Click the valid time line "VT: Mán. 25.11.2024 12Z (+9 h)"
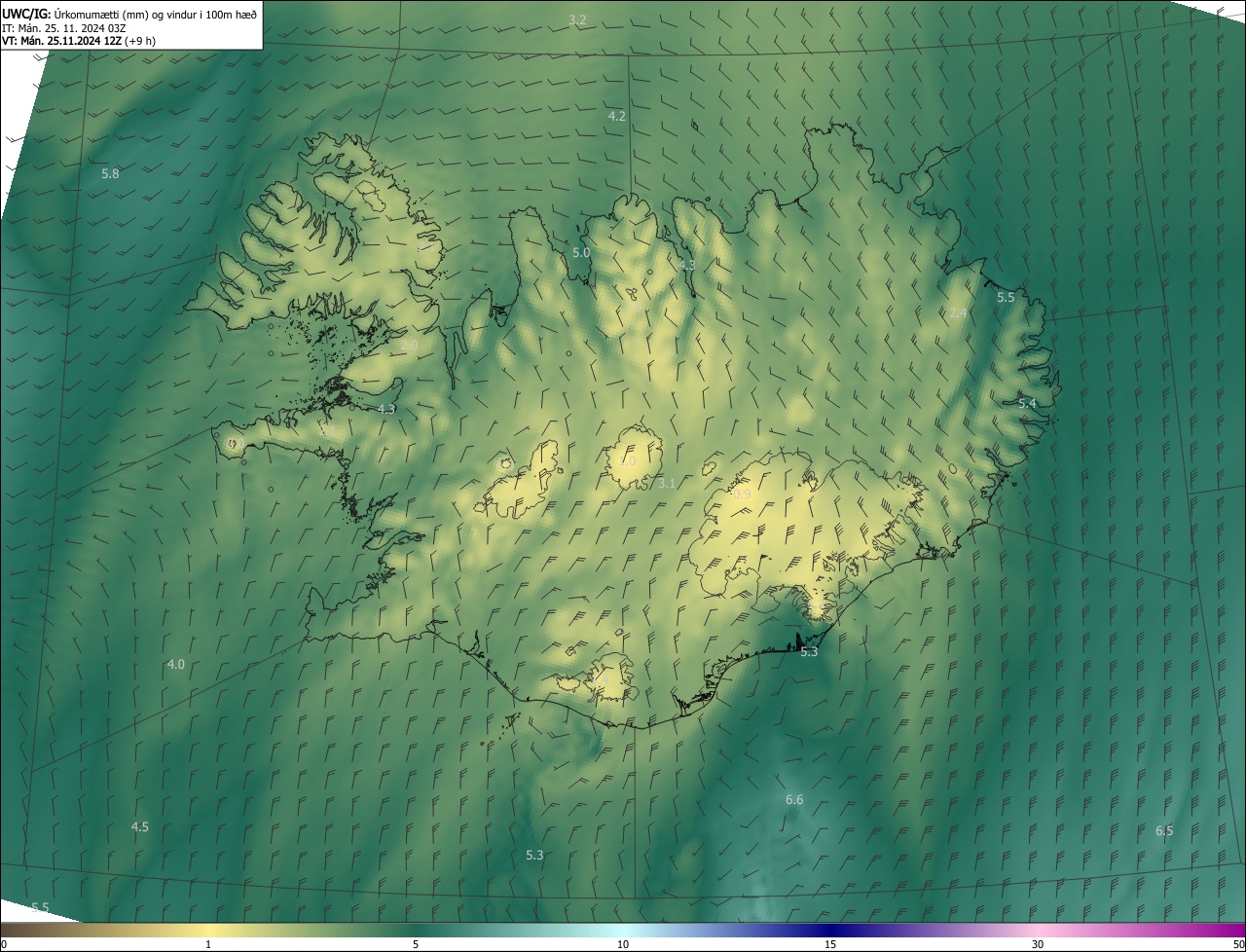The height and width of the screenshot is (952, 1246). point(79,41)
